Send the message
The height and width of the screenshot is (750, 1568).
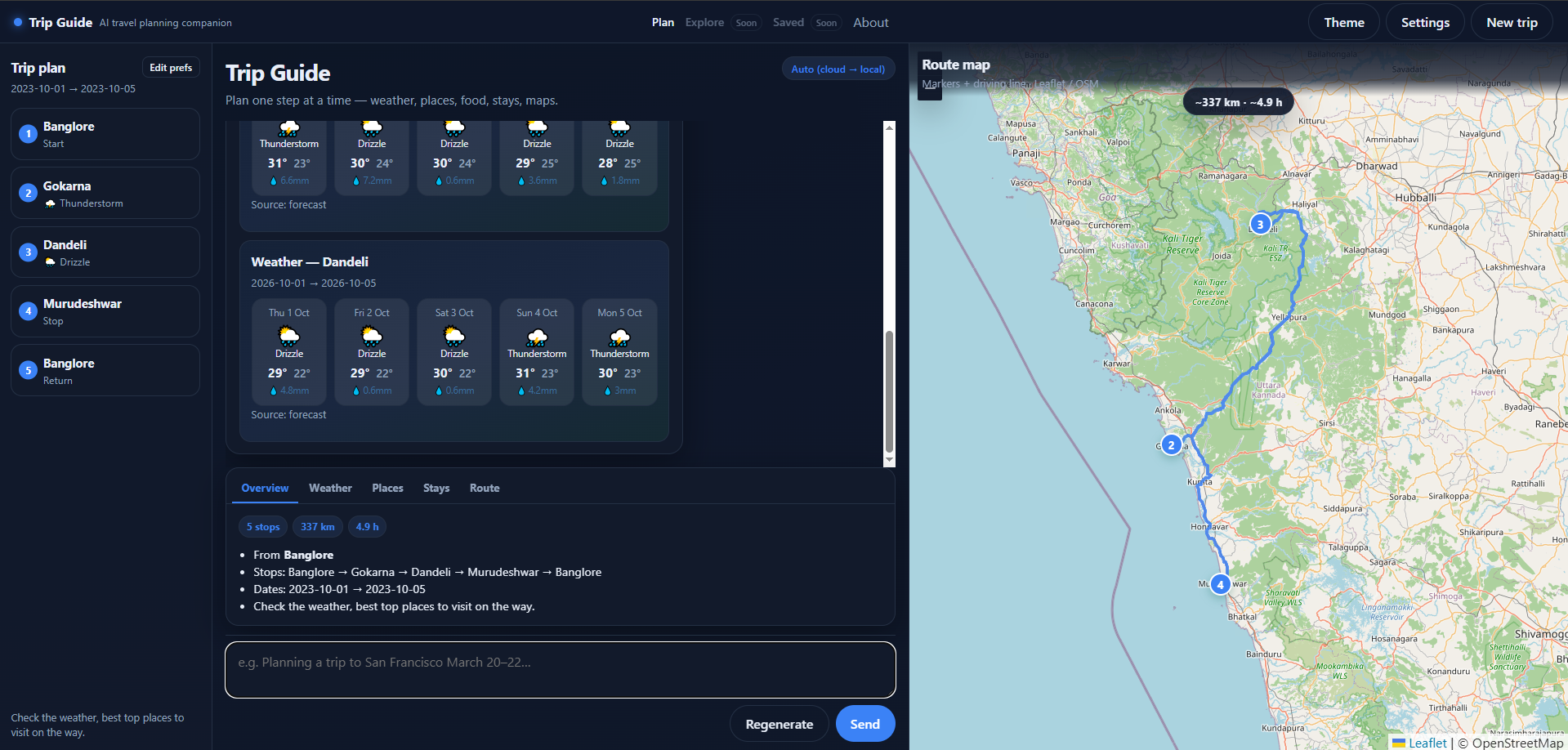click(x=865, y=724)
